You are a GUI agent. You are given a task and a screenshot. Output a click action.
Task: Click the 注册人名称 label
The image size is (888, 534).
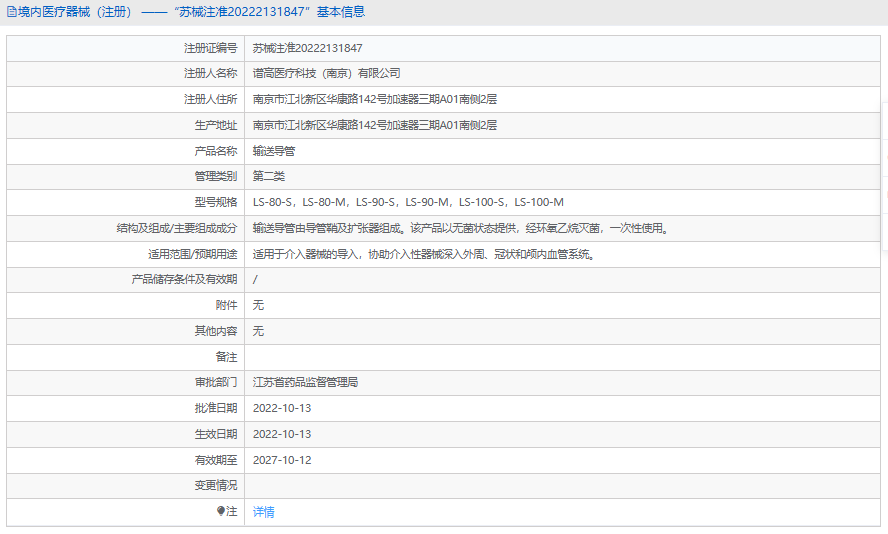[x=210, y=73]
